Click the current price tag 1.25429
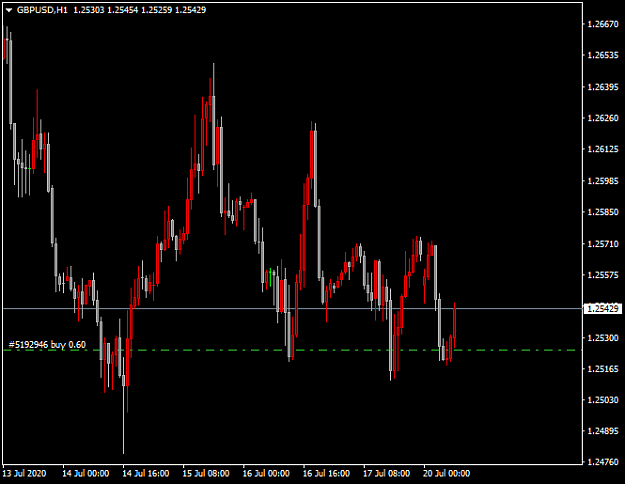This screenshot has width=625, height=484. pyautogui.click(x=603, y=308)
